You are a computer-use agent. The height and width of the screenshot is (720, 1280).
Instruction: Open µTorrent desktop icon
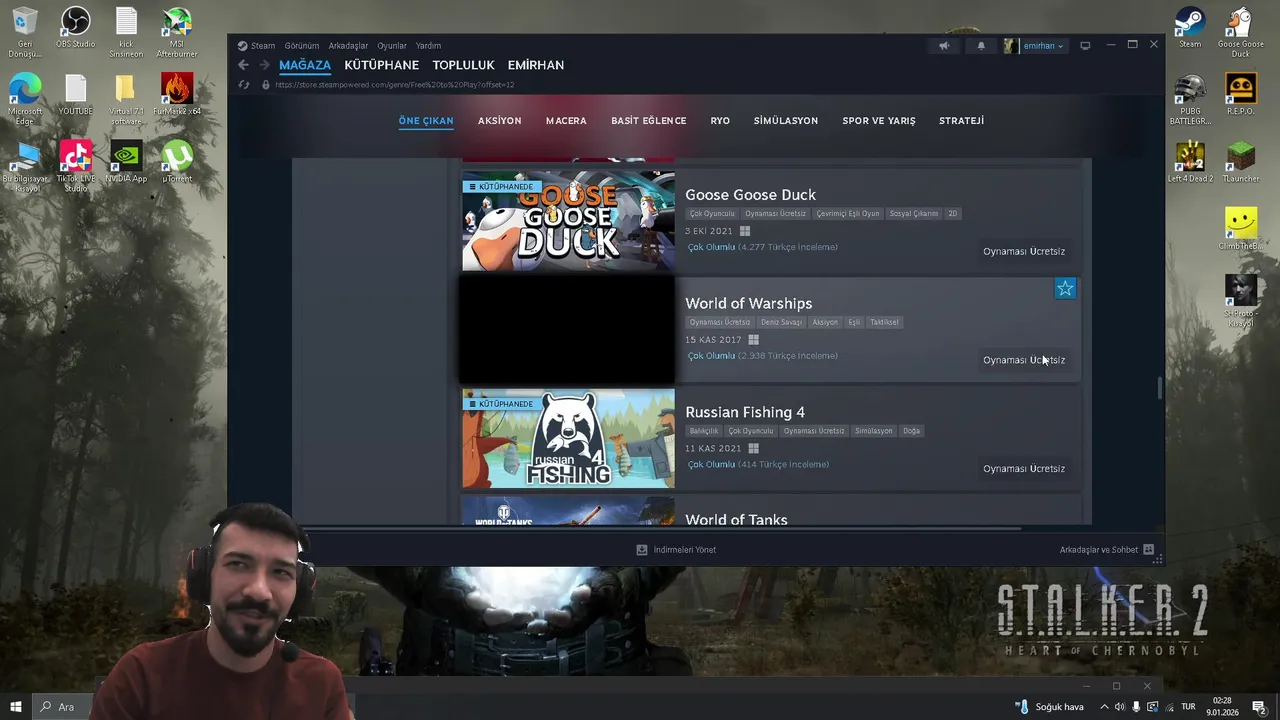pos(177,162)
